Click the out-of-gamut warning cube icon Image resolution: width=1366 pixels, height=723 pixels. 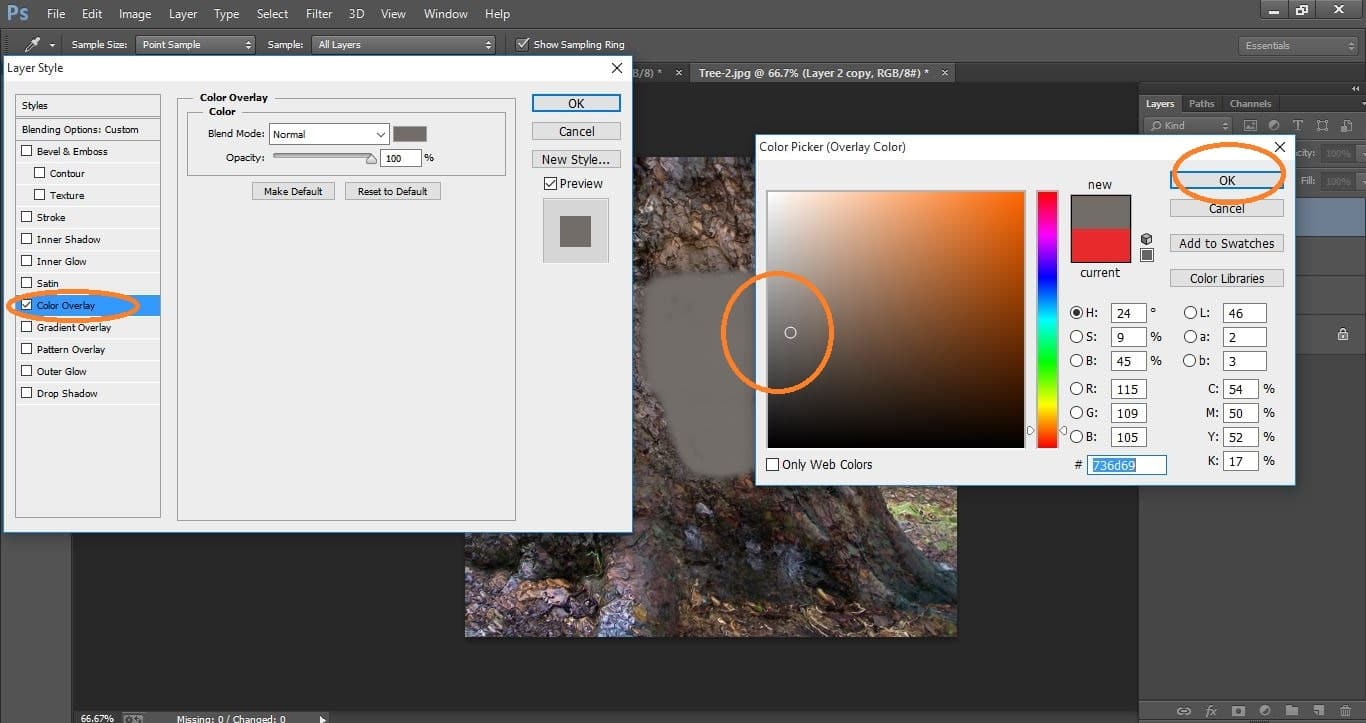[1146, 239]
